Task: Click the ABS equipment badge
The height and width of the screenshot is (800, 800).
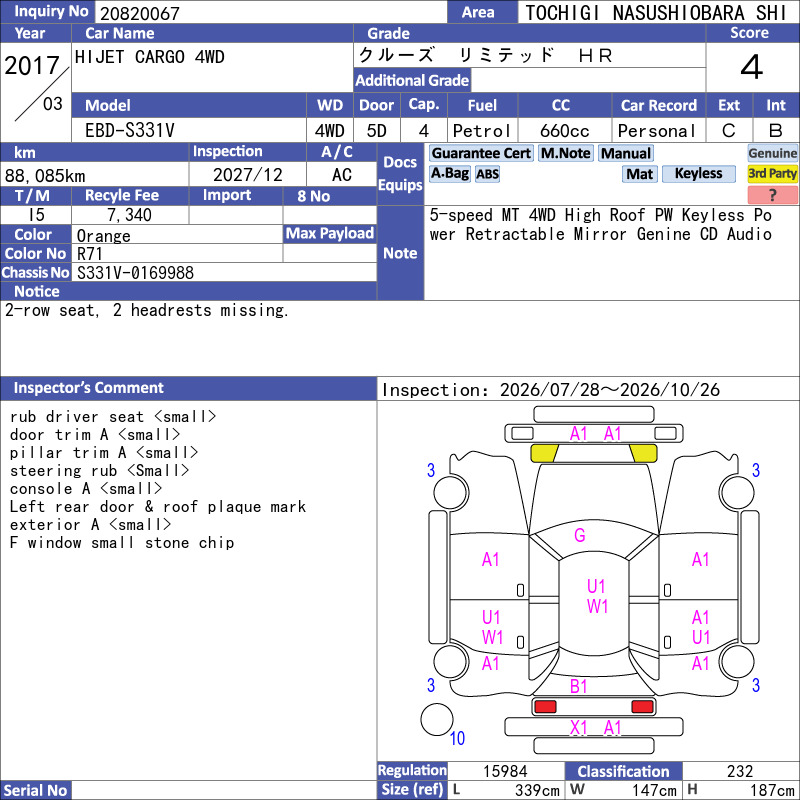Action: pos(487,174)
